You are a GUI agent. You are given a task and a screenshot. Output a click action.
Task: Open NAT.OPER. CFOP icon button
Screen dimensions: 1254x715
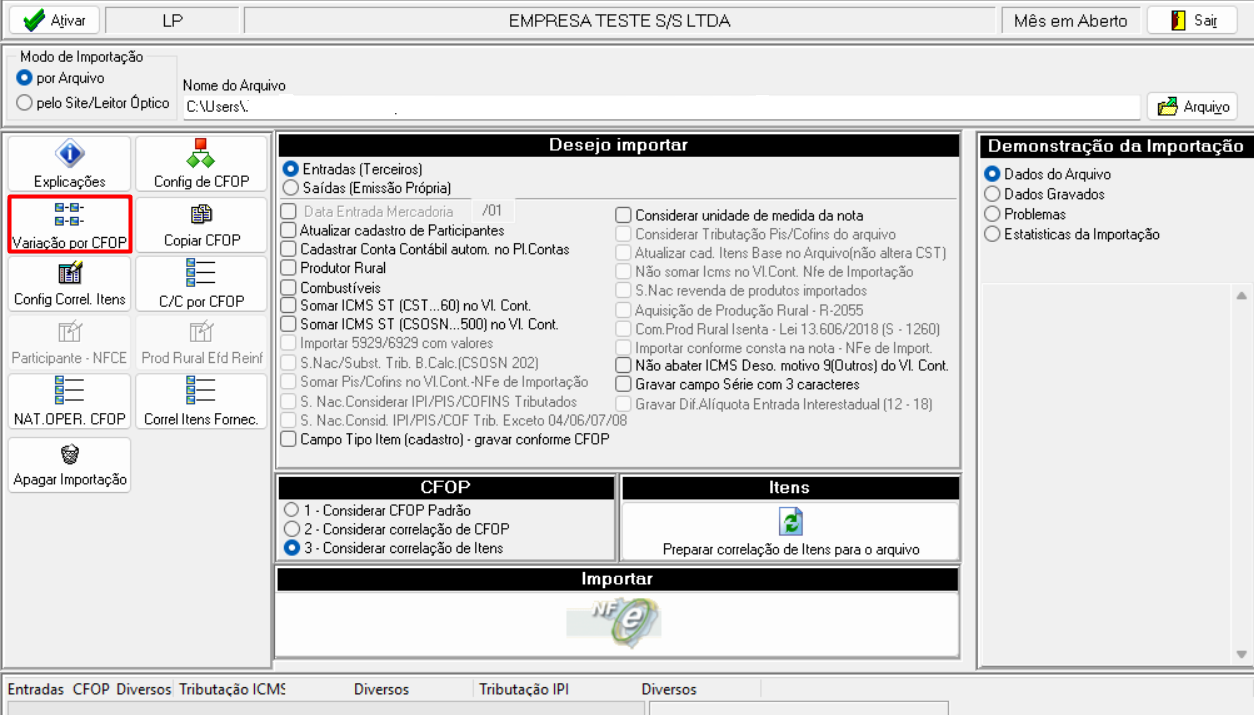tap(69, 402)
